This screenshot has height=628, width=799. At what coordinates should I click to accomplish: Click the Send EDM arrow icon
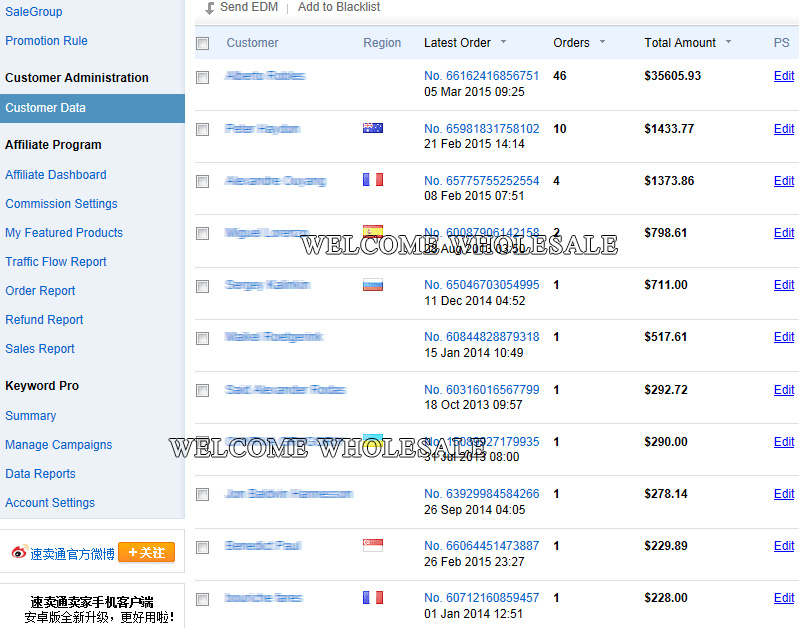click(x=209, y=8)
